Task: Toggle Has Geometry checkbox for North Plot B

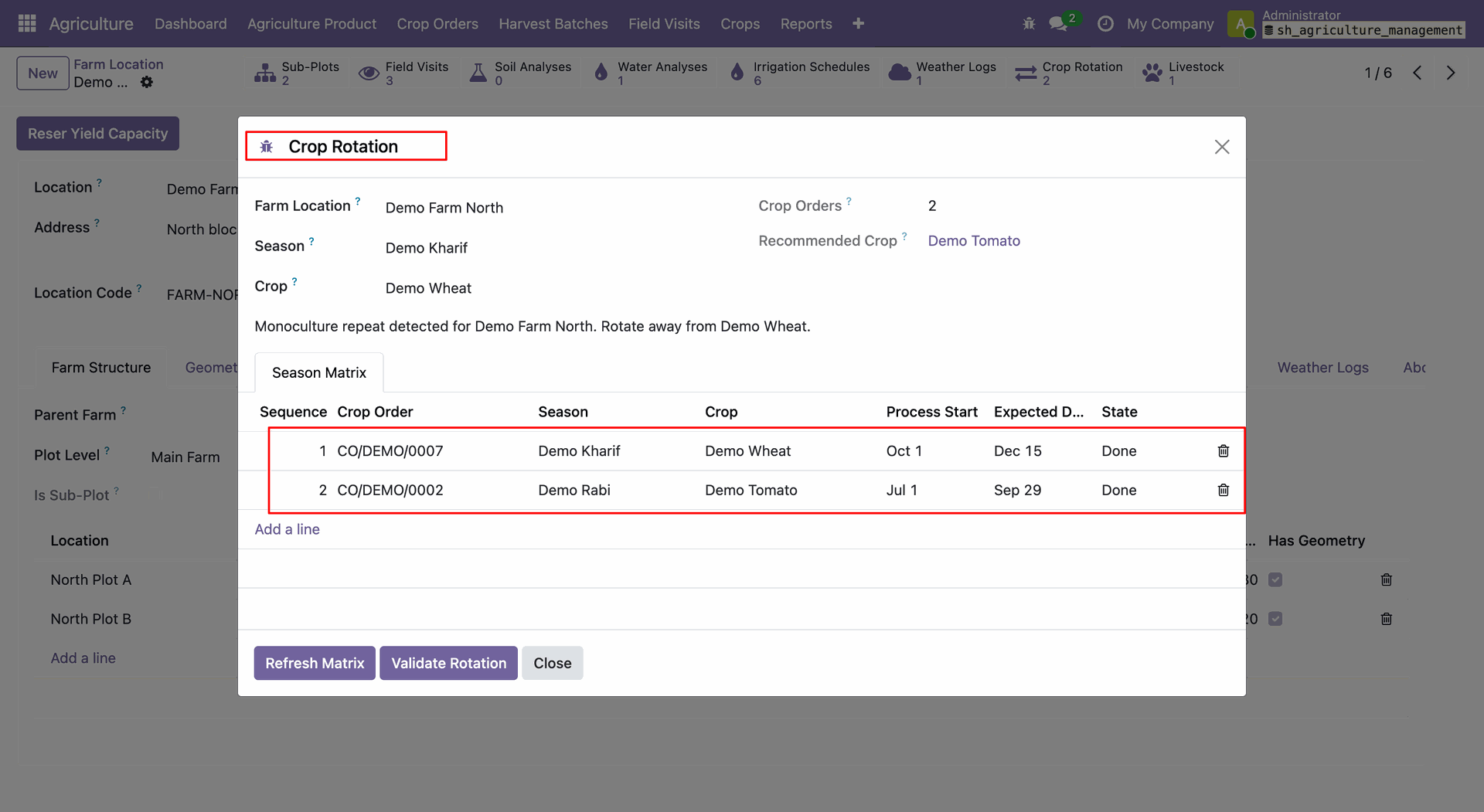Action: 1275,619
